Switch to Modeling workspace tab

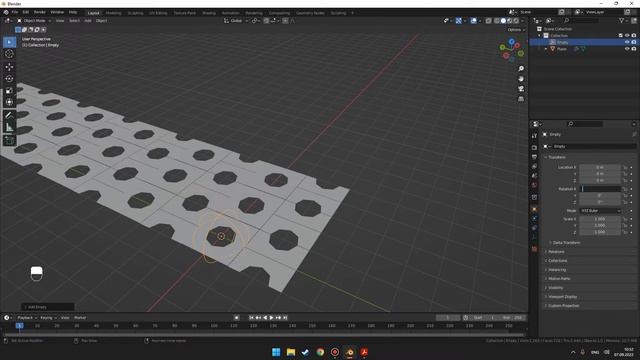click(x=113, y=13)
